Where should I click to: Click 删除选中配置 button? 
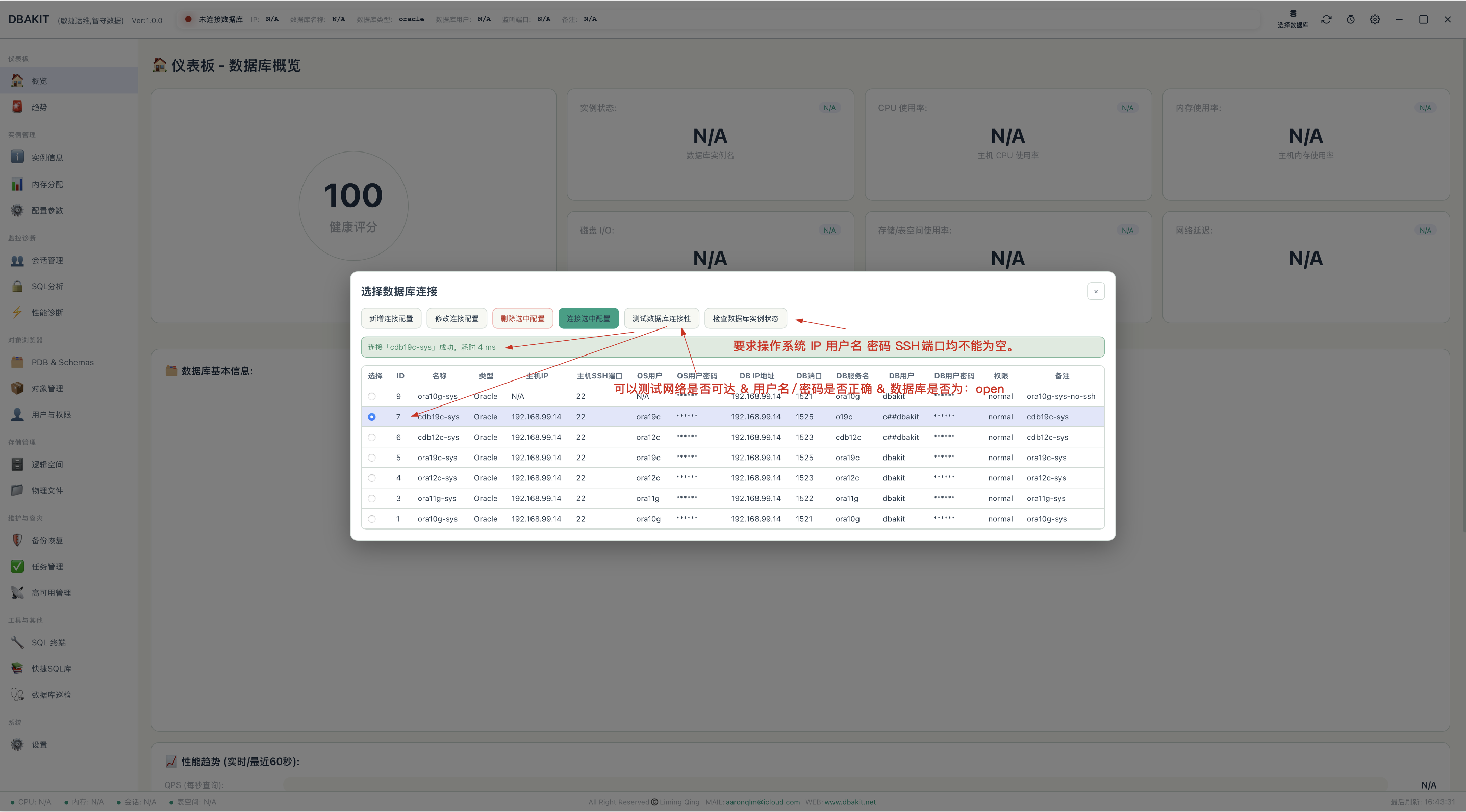pyautogui.click(x=522, y=318)
